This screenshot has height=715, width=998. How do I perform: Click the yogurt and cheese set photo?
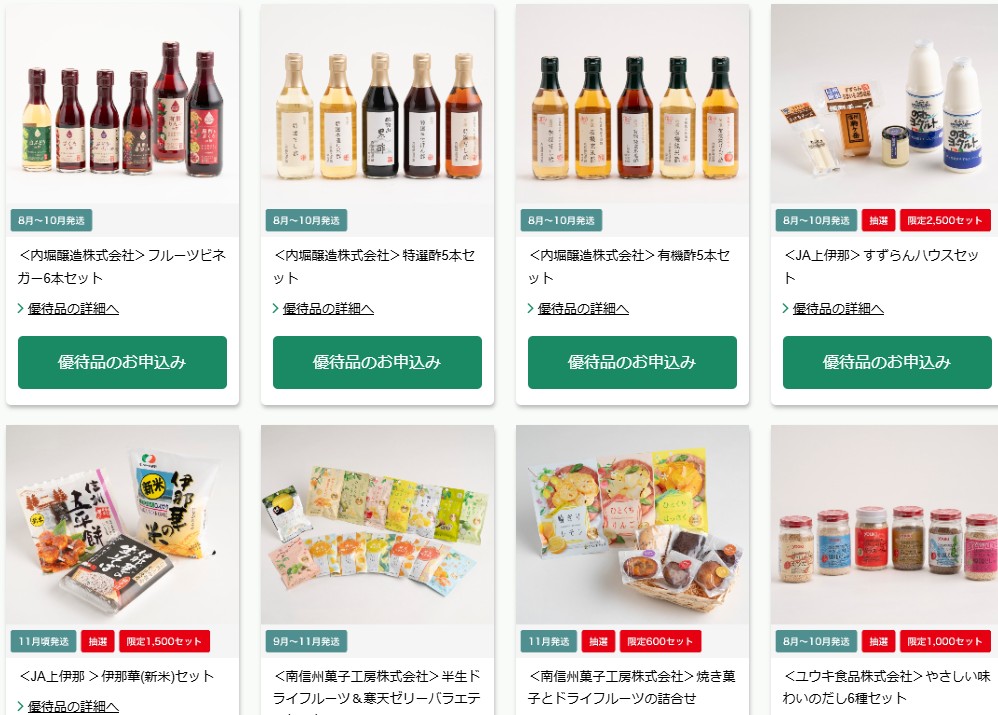click(884, 104)
